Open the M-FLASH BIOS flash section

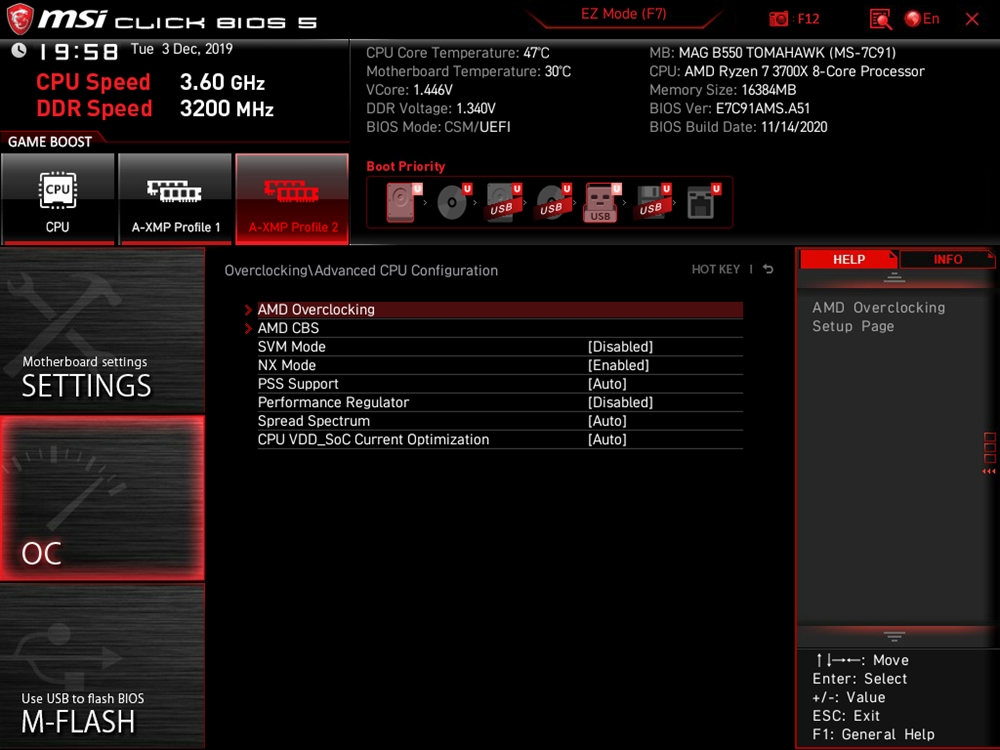(103, 665)
